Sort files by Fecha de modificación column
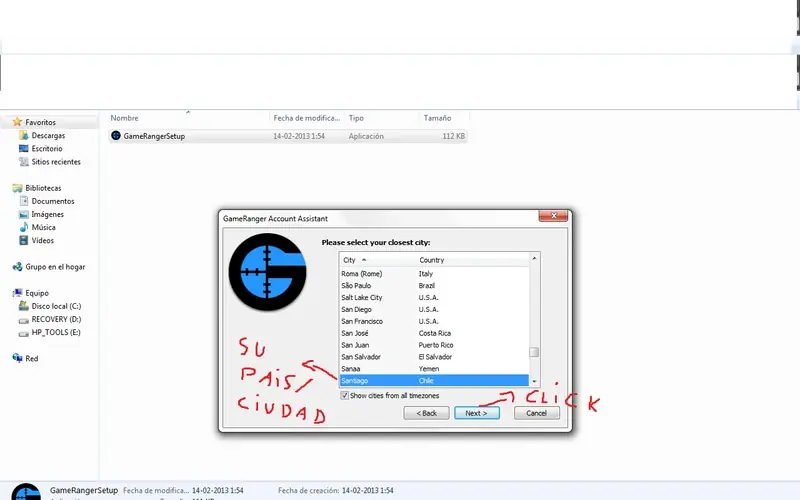Screen dimensions: 800x500 (x=307, y=118)
